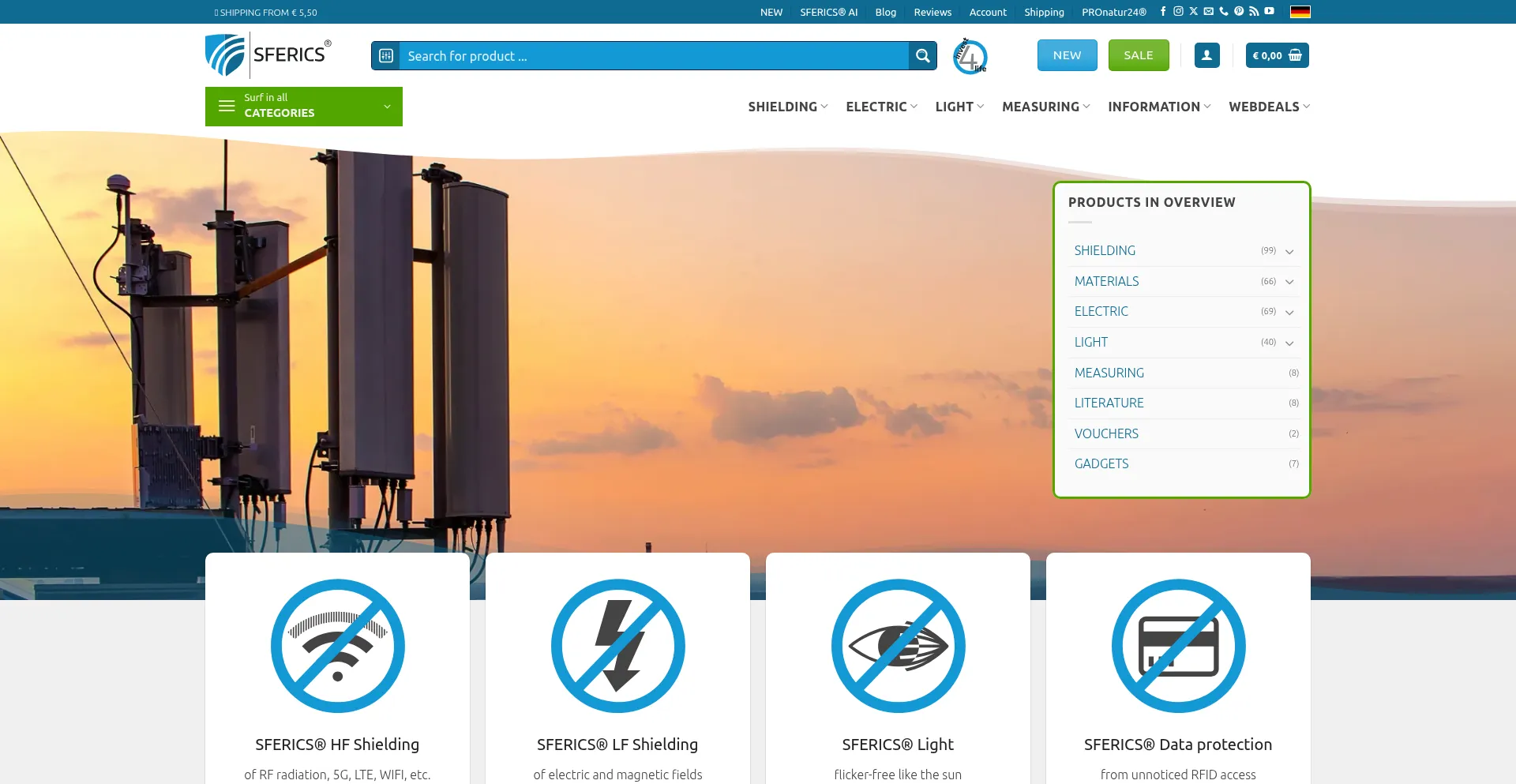This screenshot has height=784, width=1516.
Task: Open the shopping cart € 0,00
Action: click(1278, 55)
